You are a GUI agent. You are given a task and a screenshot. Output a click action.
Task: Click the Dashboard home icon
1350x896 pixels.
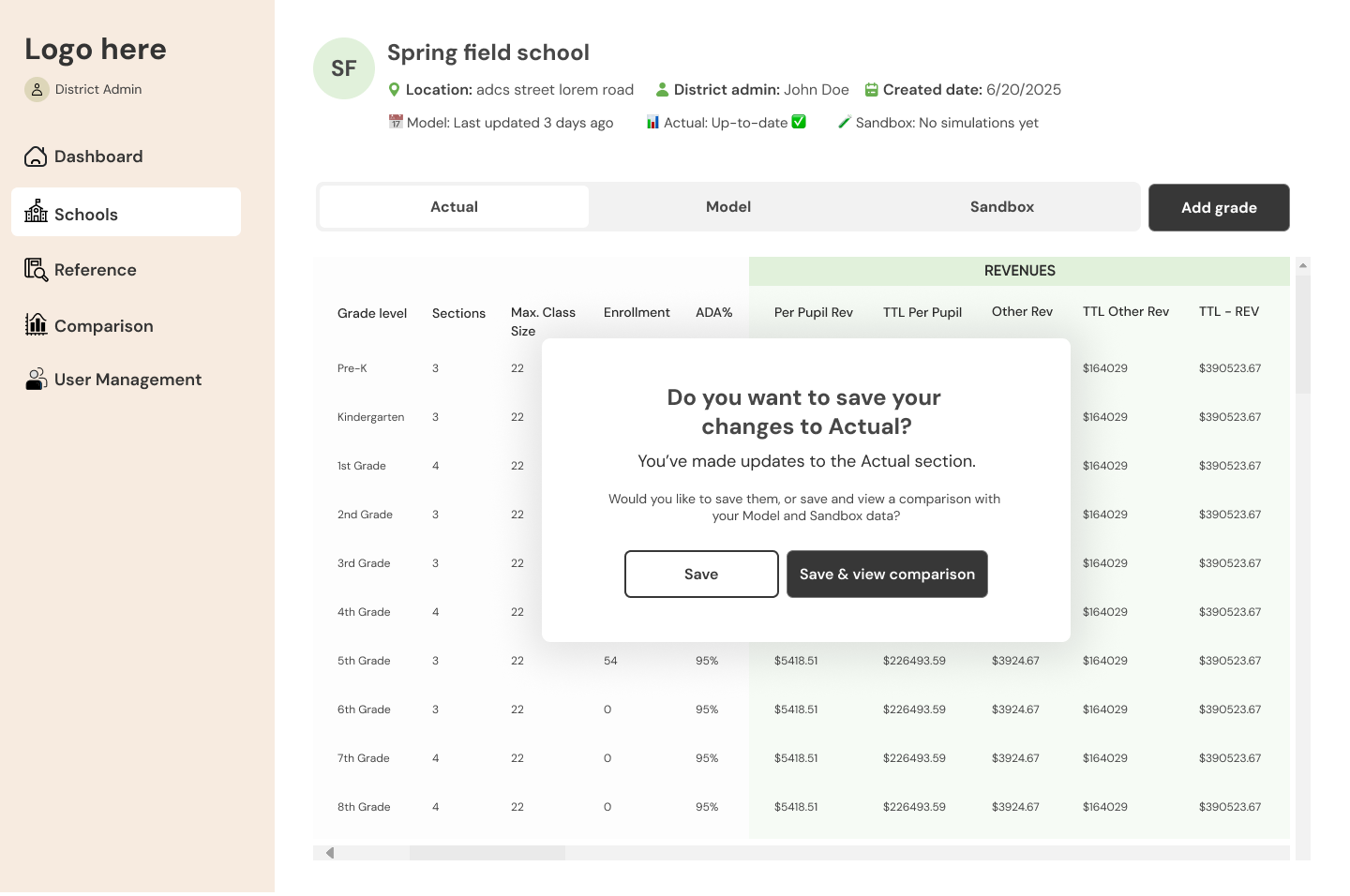tap(36, 157)
